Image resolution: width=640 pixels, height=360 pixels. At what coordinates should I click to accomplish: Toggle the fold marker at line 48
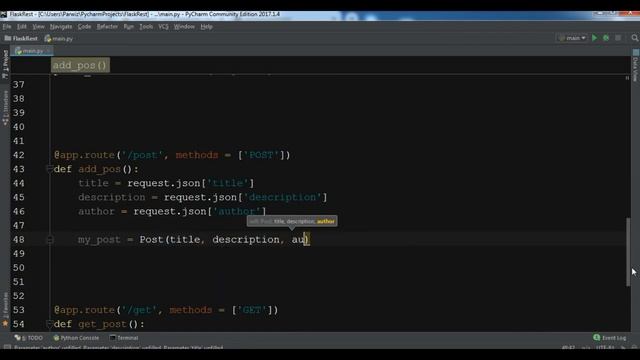coord(49,240)
